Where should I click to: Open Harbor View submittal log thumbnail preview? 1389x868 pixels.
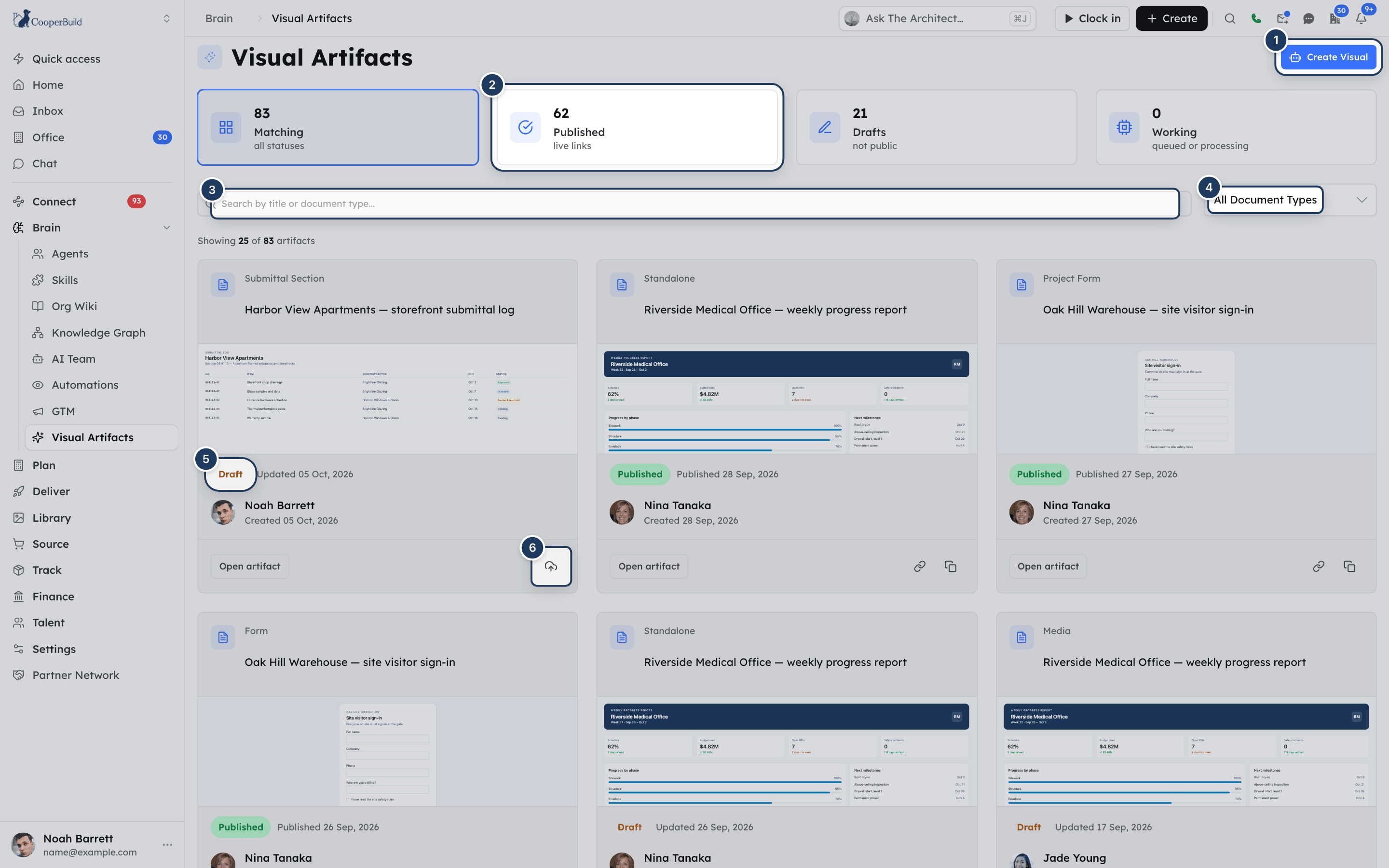[387, 399]
